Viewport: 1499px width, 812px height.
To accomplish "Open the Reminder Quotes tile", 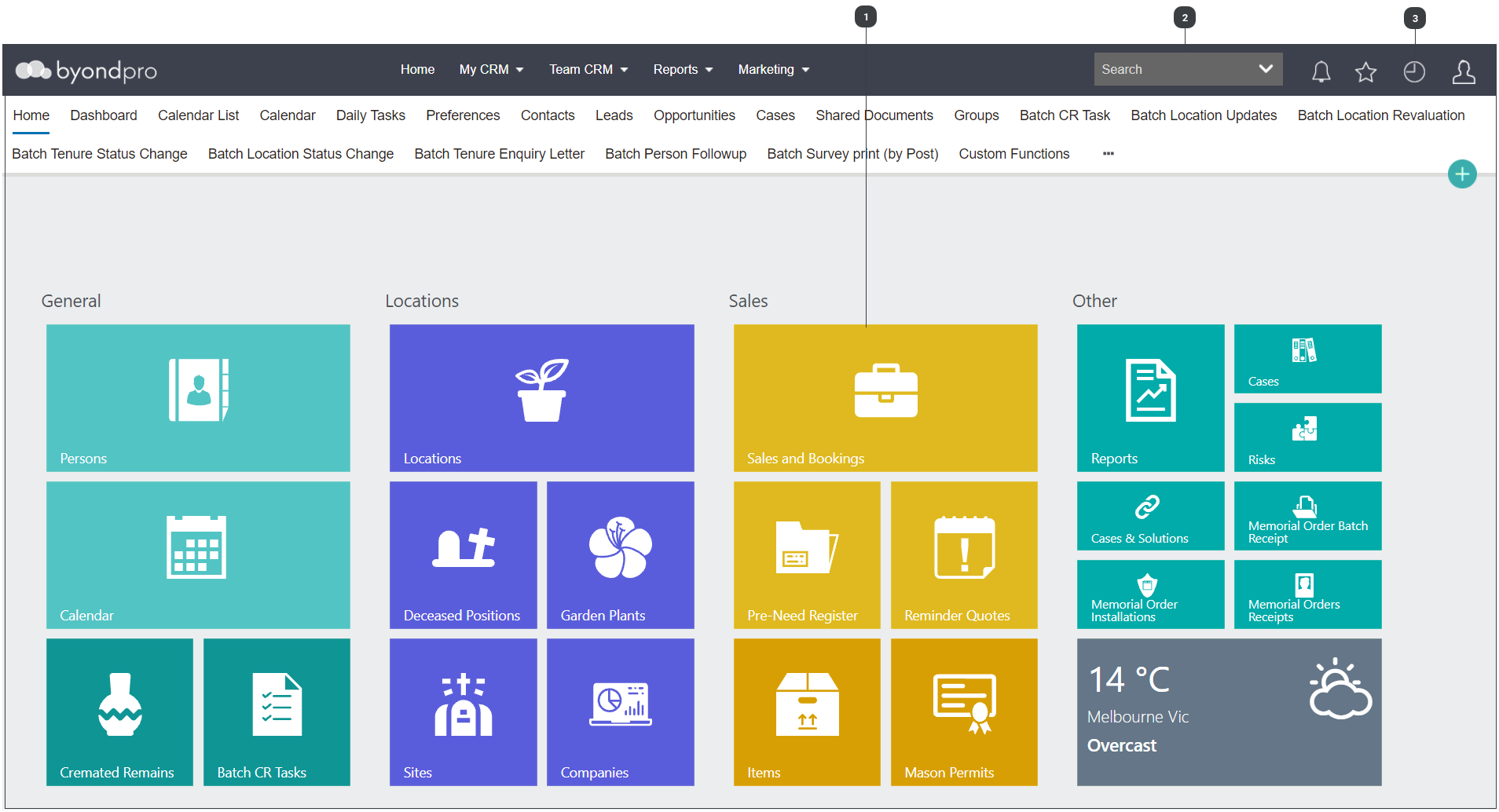I will tap(964, 554).
